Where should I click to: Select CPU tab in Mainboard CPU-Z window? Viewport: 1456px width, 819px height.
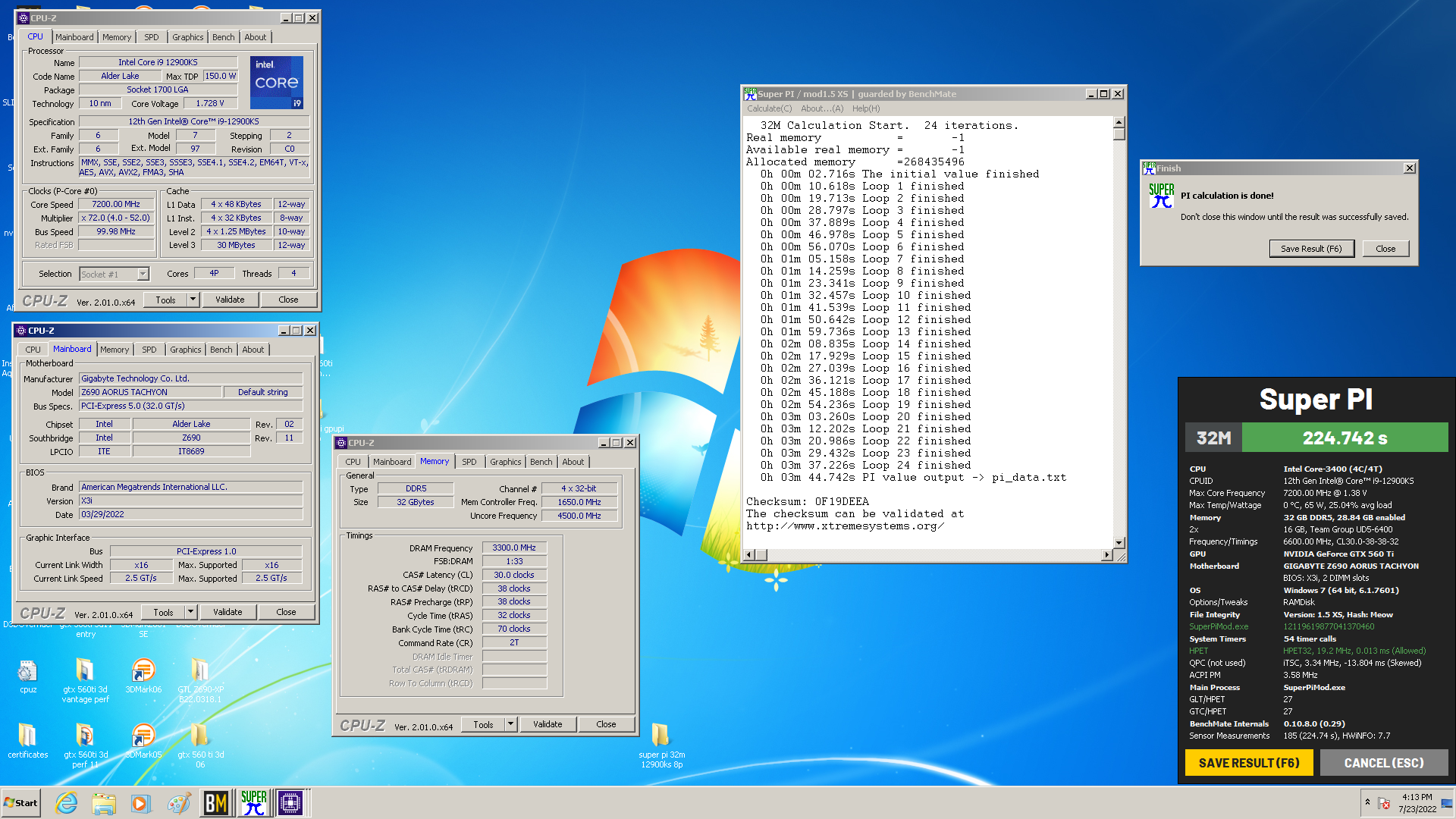click(33, 350)
